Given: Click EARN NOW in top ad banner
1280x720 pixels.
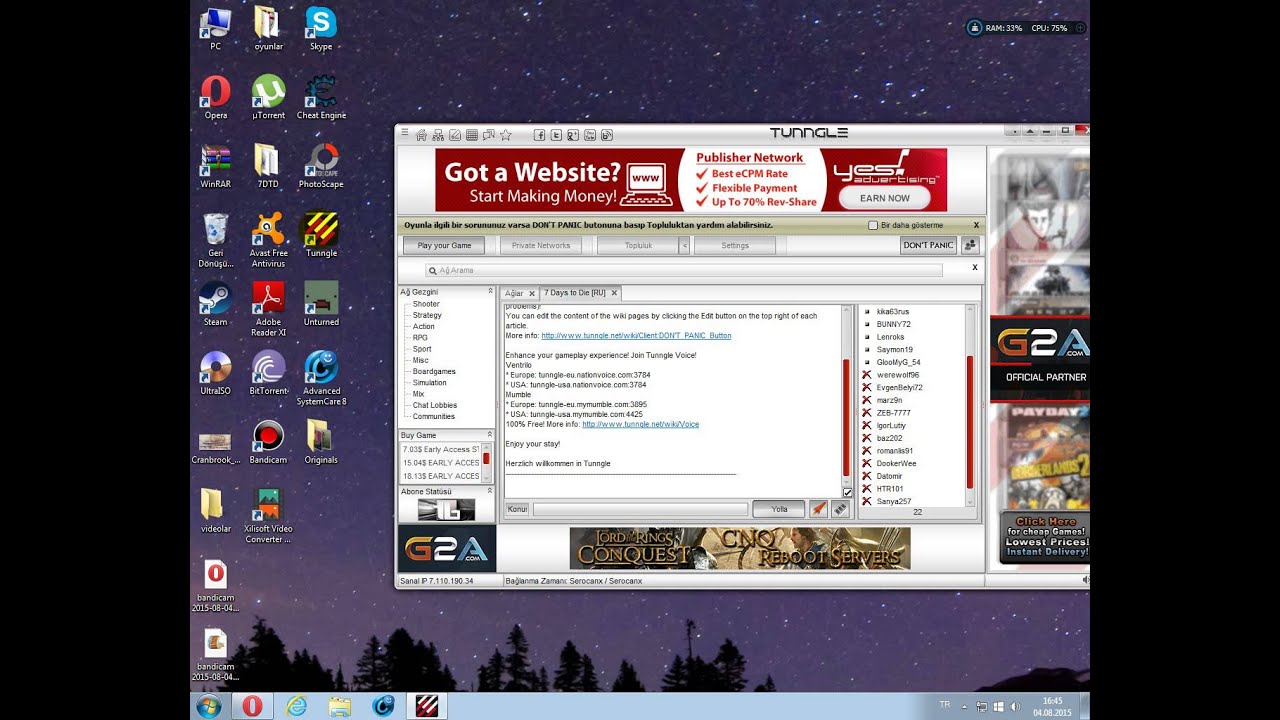Looking at the screenshot, I should (x=885, y=198).
